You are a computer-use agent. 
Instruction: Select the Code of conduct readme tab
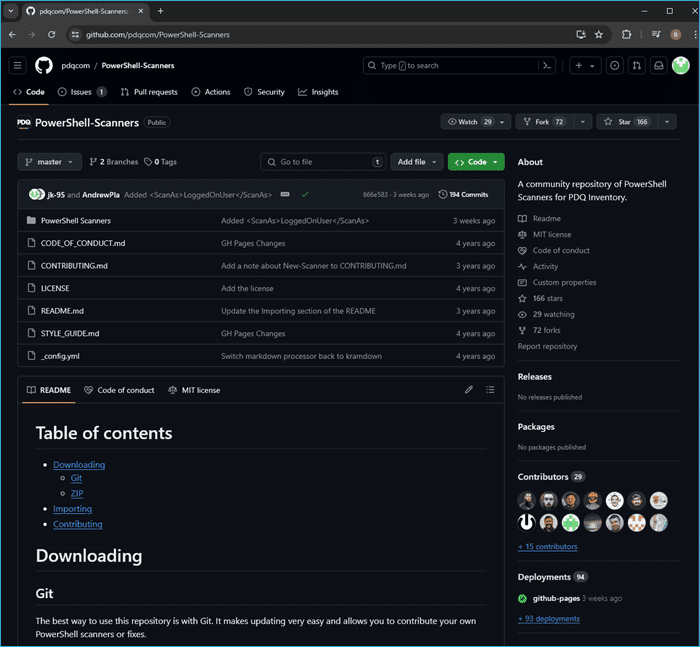(119, 390)
